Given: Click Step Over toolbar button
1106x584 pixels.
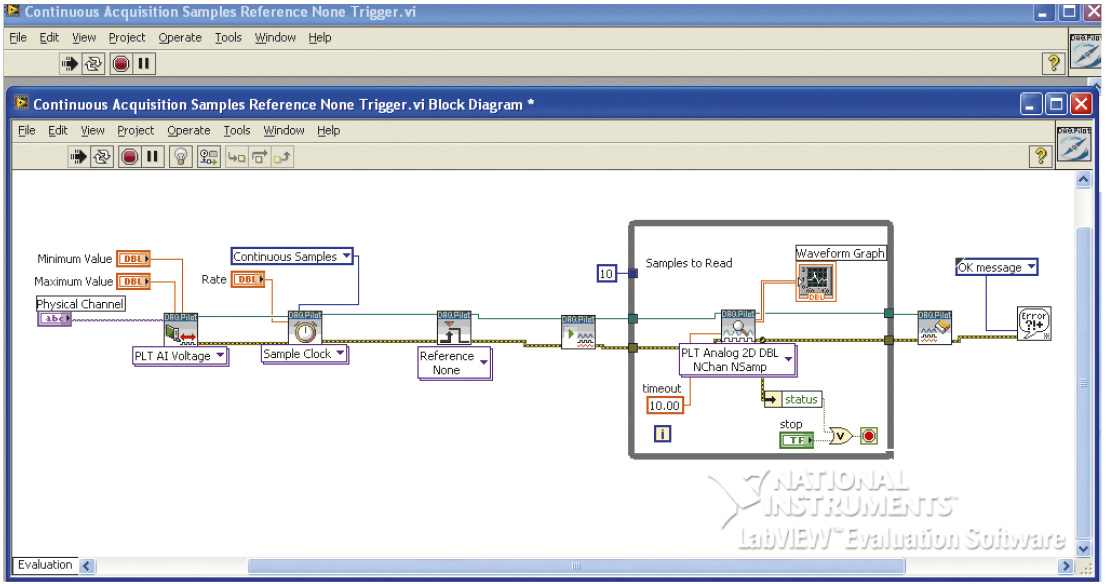Looking at the screenshot, I should click(260, 157).
